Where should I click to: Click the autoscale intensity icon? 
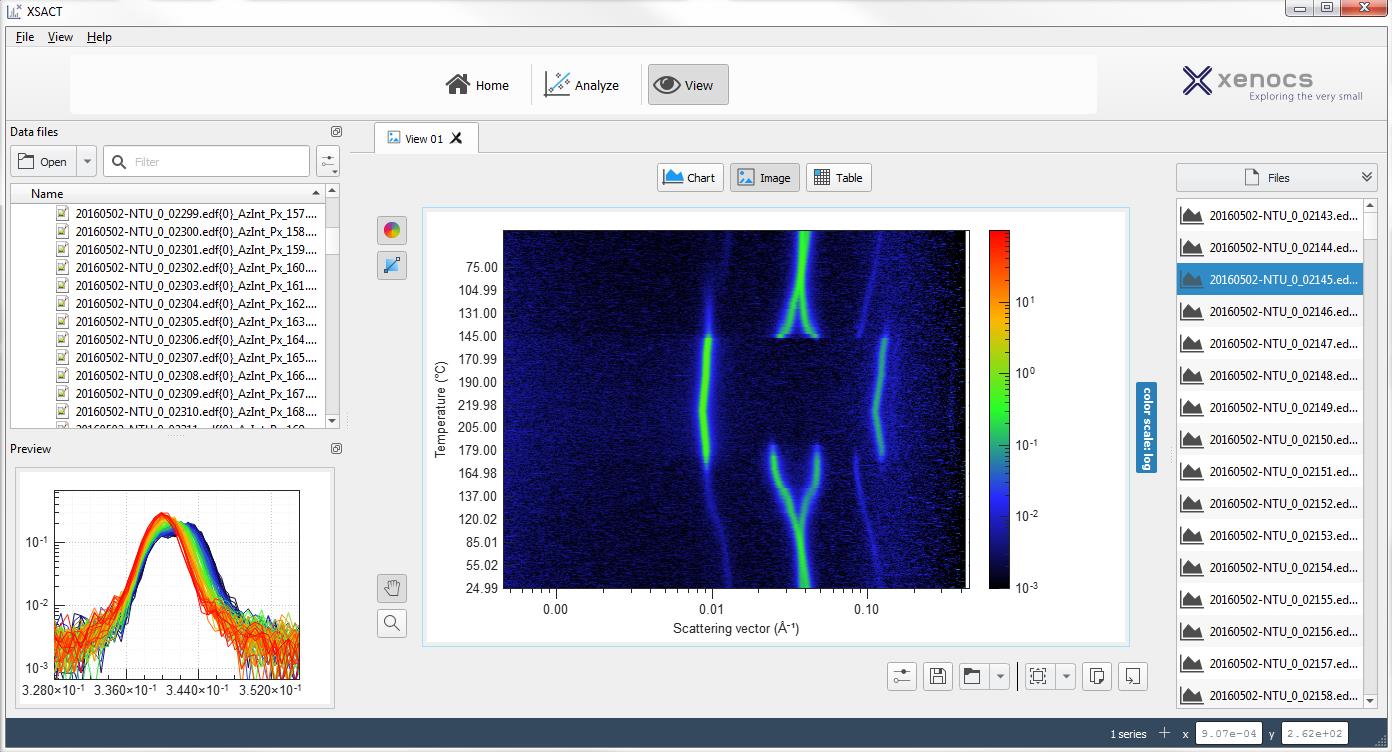(x=391, y=265)
